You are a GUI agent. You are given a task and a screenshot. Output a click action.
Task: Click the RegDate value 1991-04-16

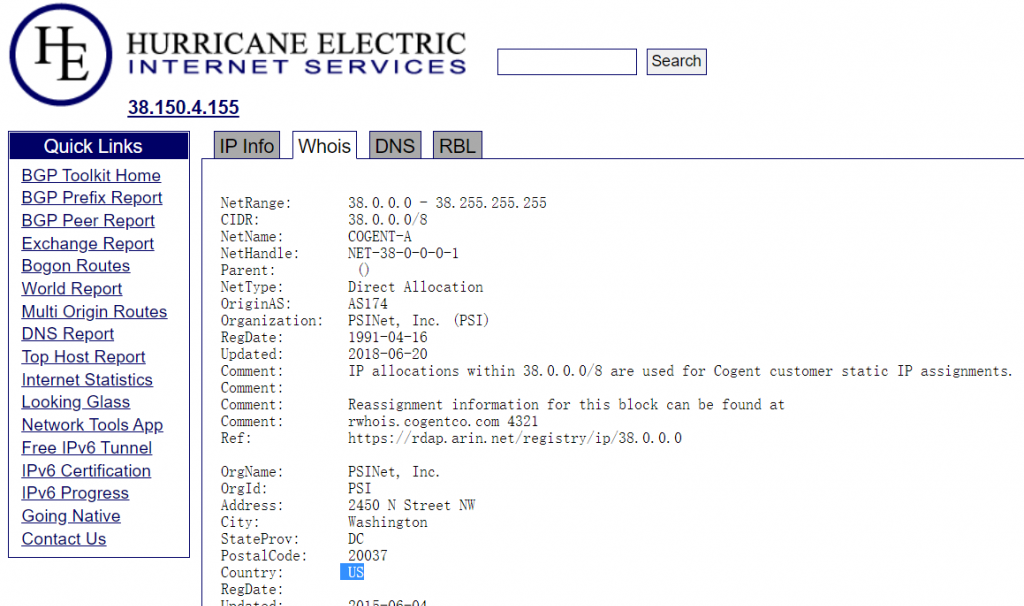(387, 338)
